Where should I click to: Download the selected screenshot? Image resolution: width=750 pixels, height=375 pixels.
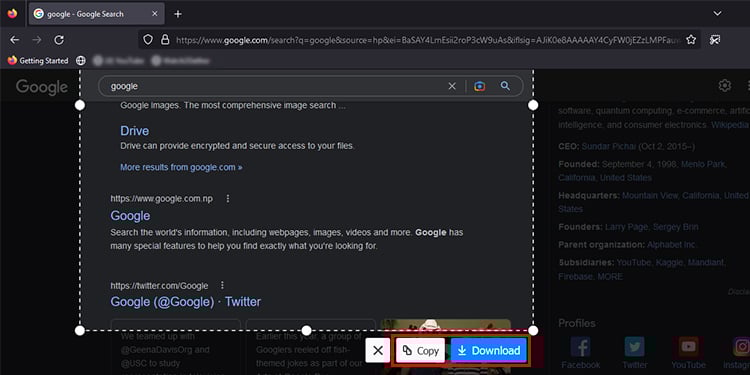488,351
